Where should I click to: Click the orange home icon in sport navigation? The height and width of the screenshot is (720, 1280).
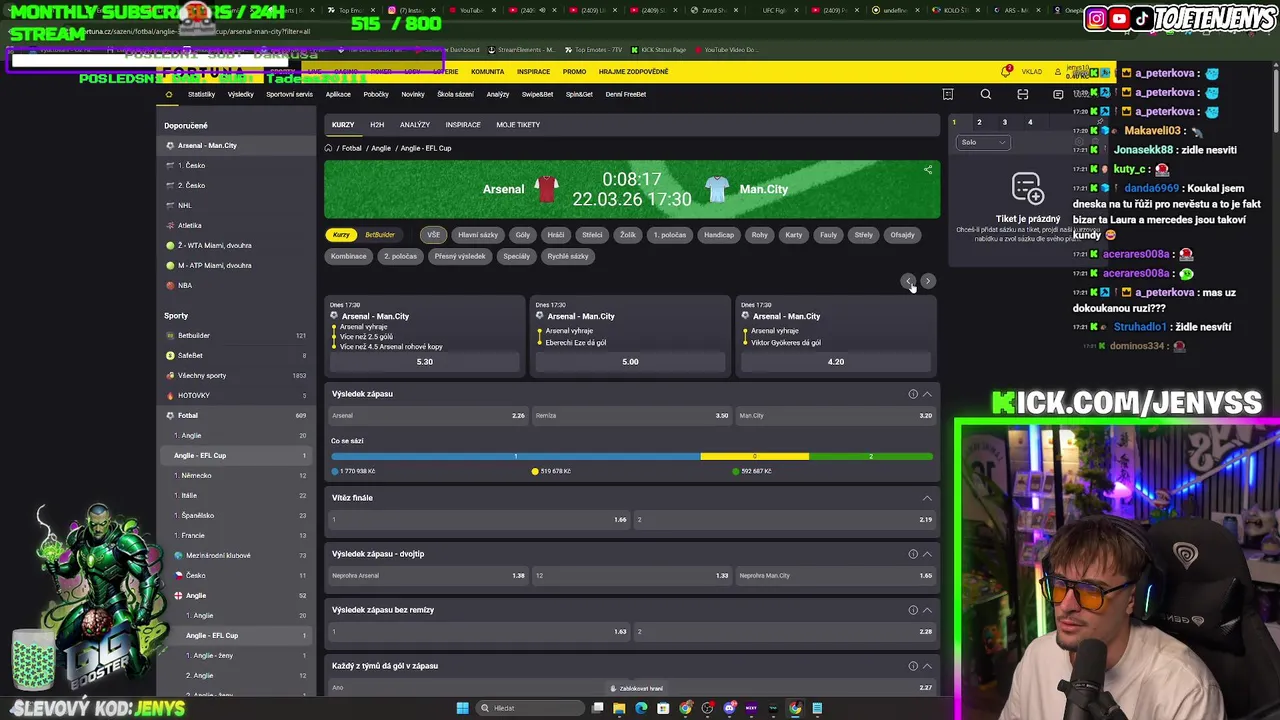[169, 94]
